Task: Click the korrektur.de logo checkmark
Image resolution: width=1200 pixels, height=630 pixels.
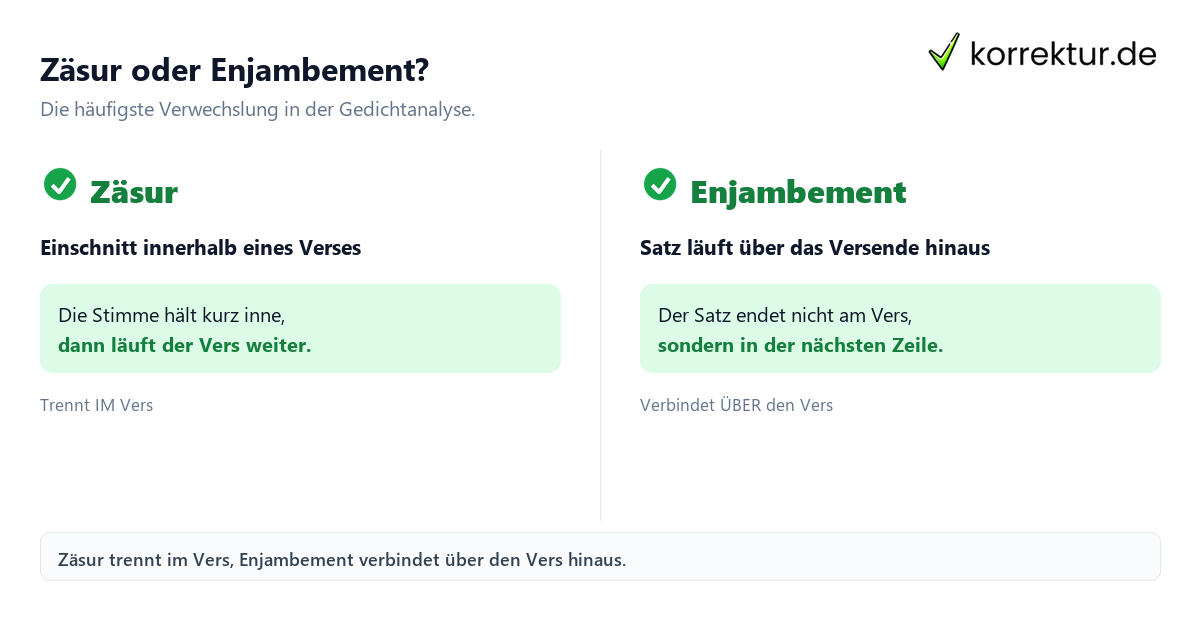Action: (944, 52)
